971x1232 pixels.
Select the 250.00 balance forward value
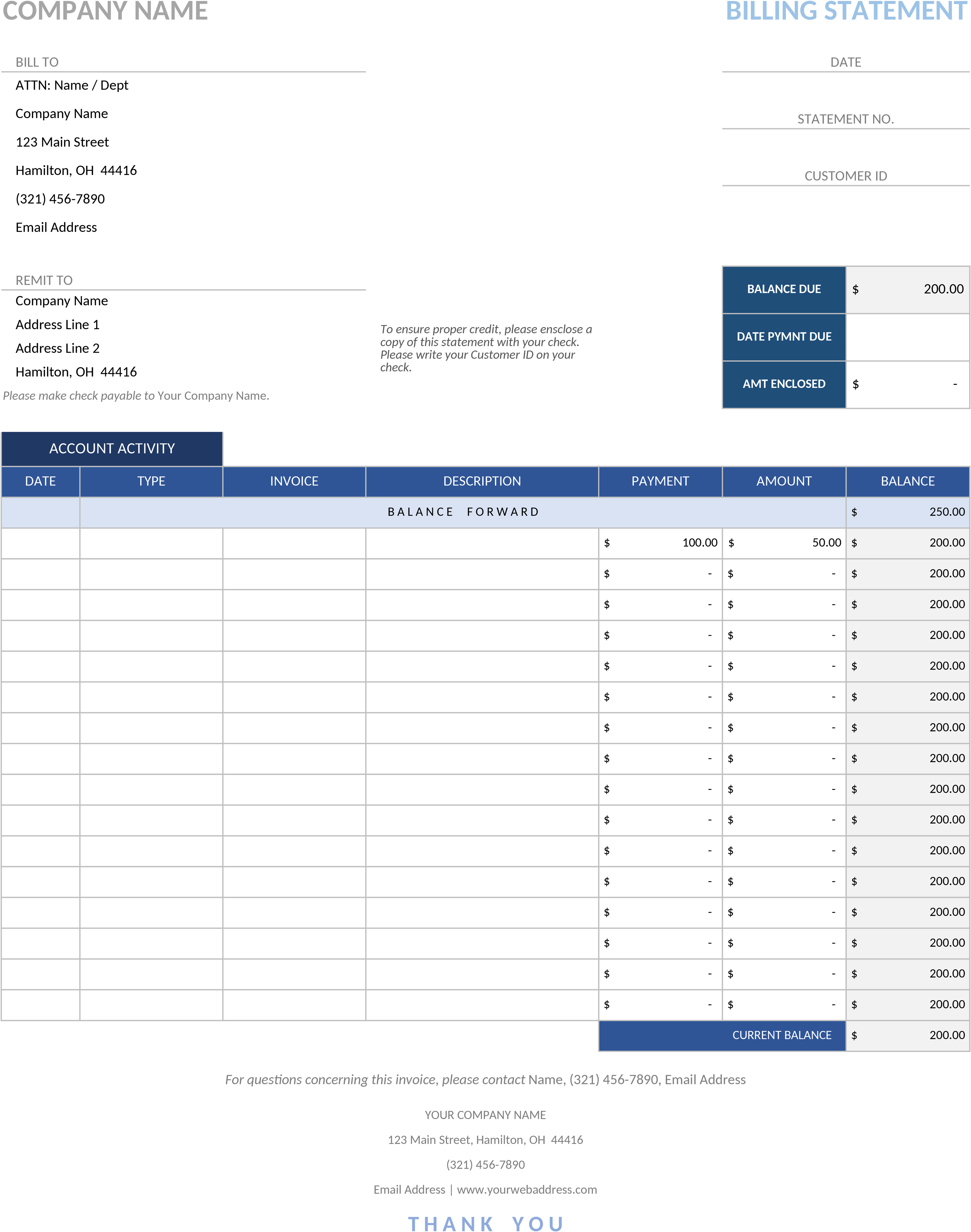coord(908,512)
